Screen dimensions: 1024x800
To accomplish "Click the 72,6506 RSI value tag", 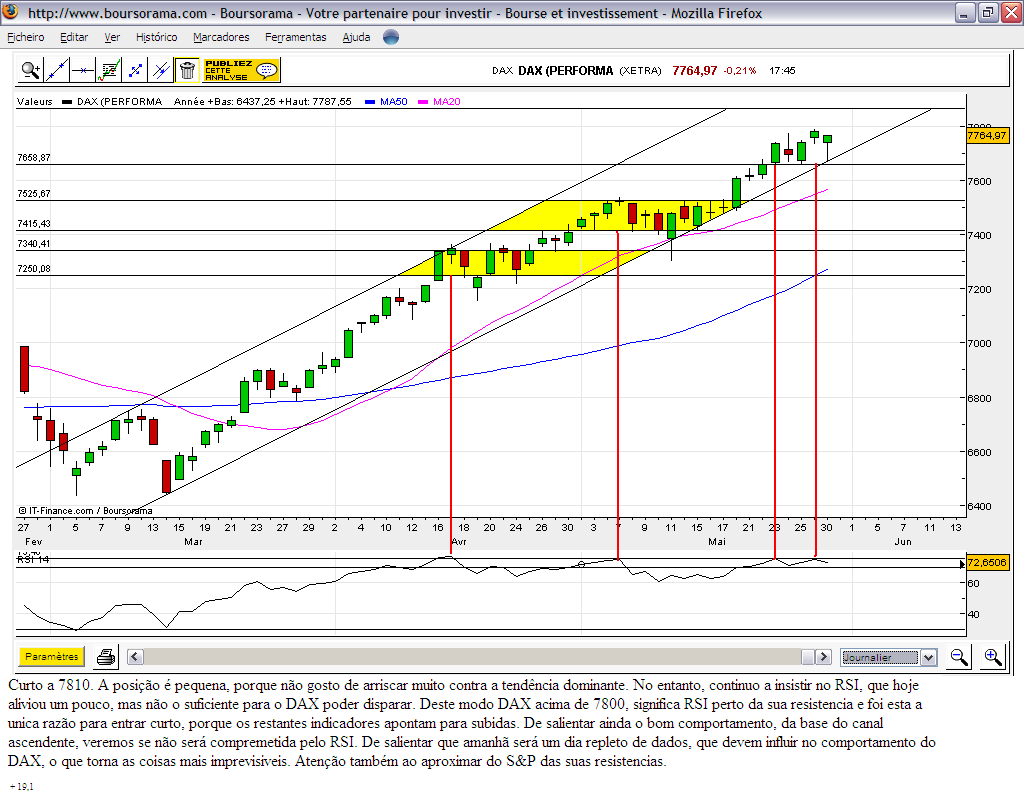I will coord(987,562).
